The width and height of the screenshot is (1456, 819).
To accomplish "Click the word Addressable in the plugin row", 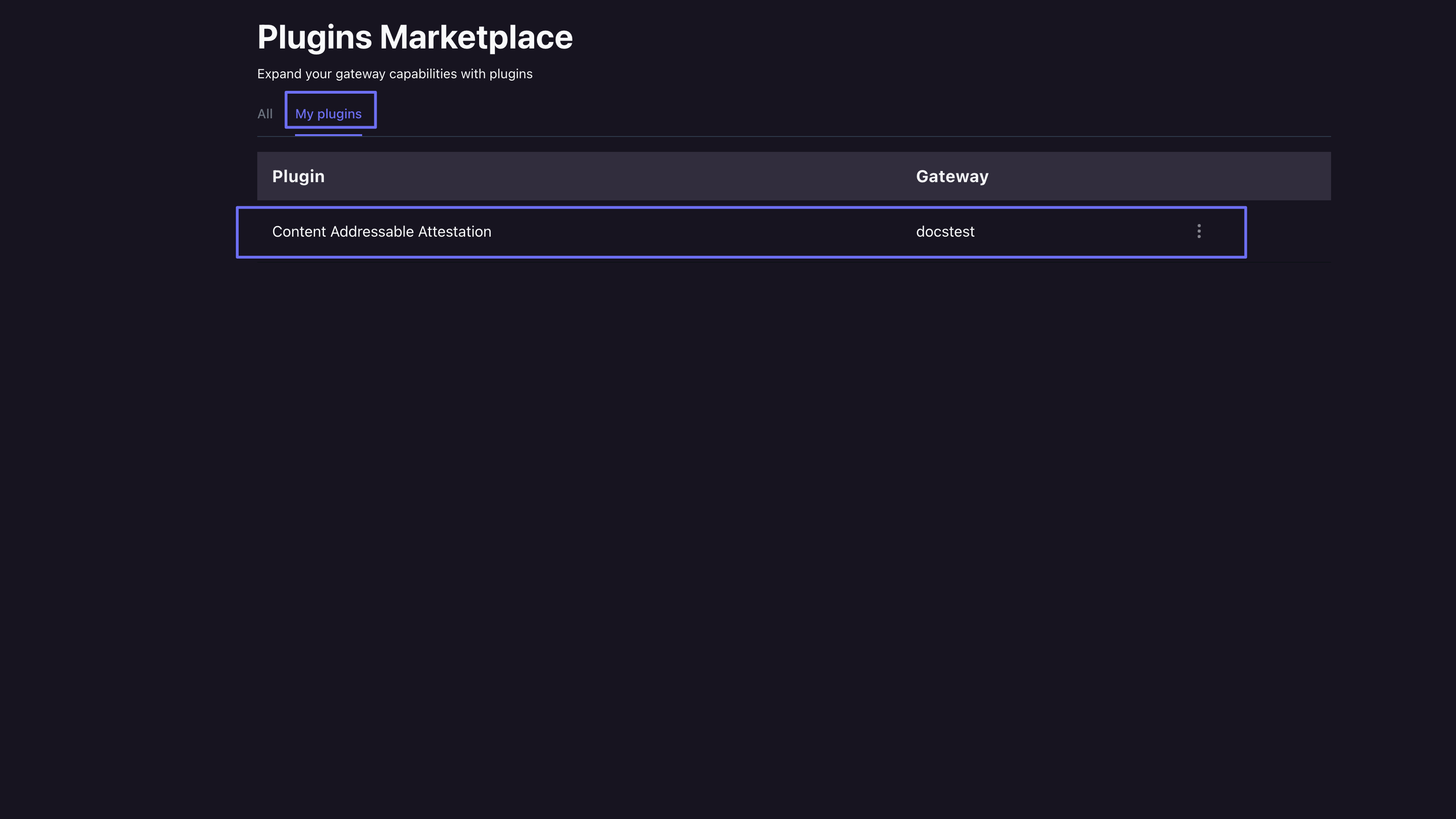I will pyautogui.click(x=372, y=232).
